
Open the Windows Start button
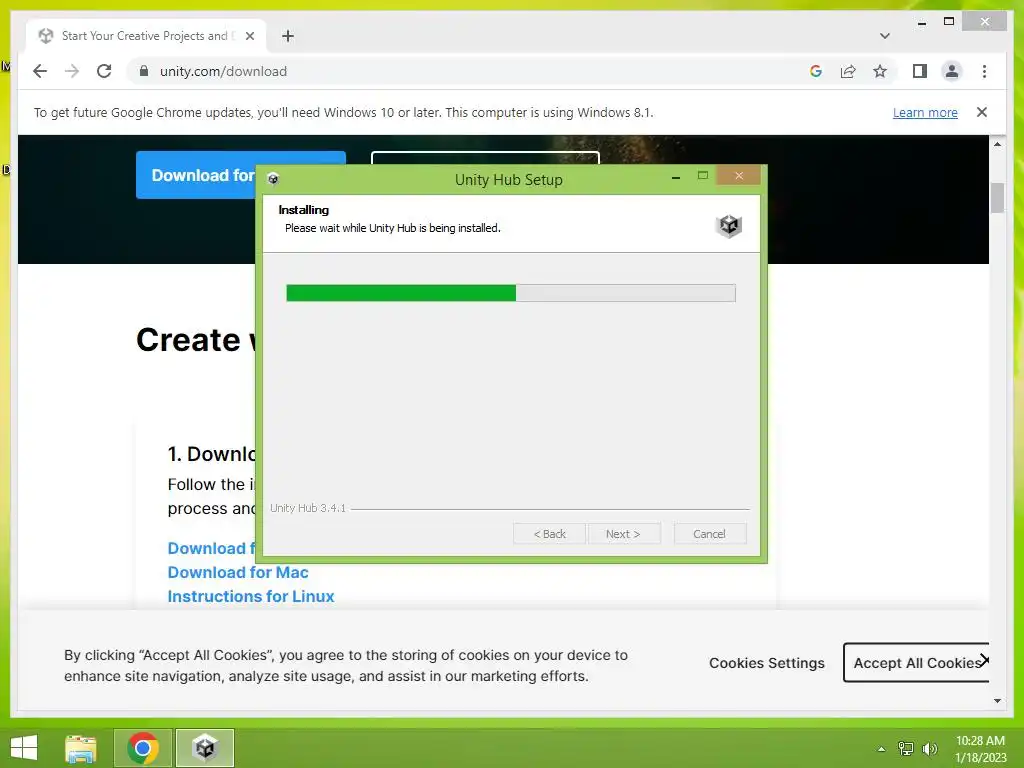(24, 748)
